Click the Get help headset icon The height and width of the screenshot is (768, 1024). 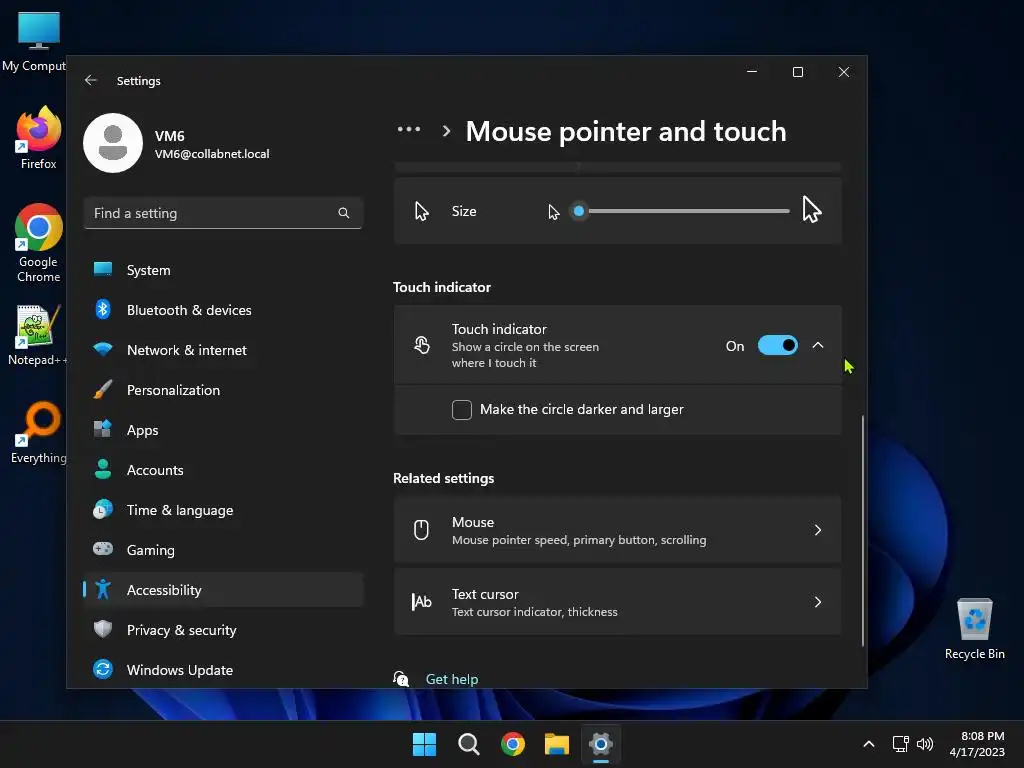coord(401,679)
